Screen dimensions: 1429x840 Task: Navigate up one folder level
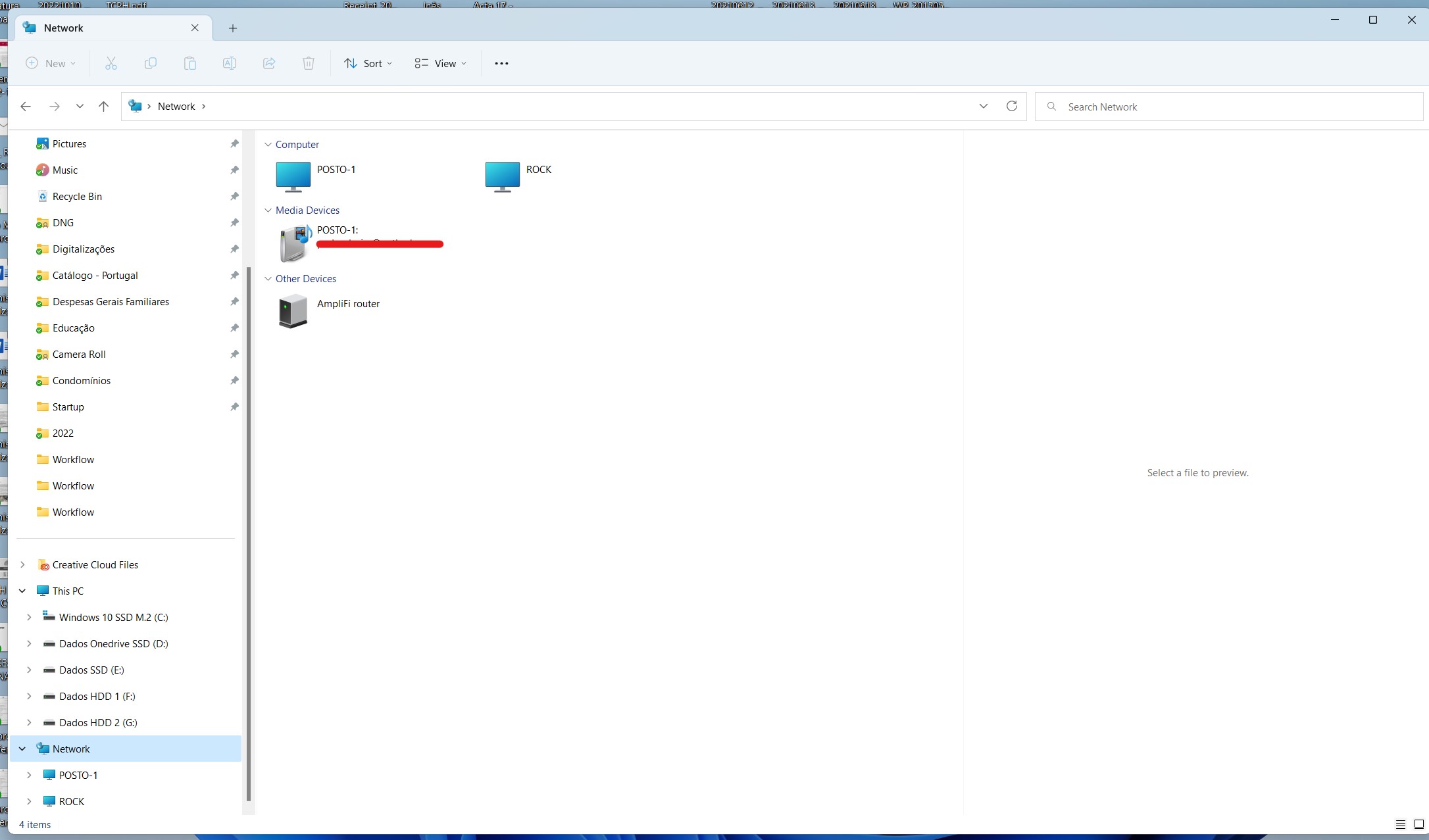pyautogui.click(x=103, y=106)
